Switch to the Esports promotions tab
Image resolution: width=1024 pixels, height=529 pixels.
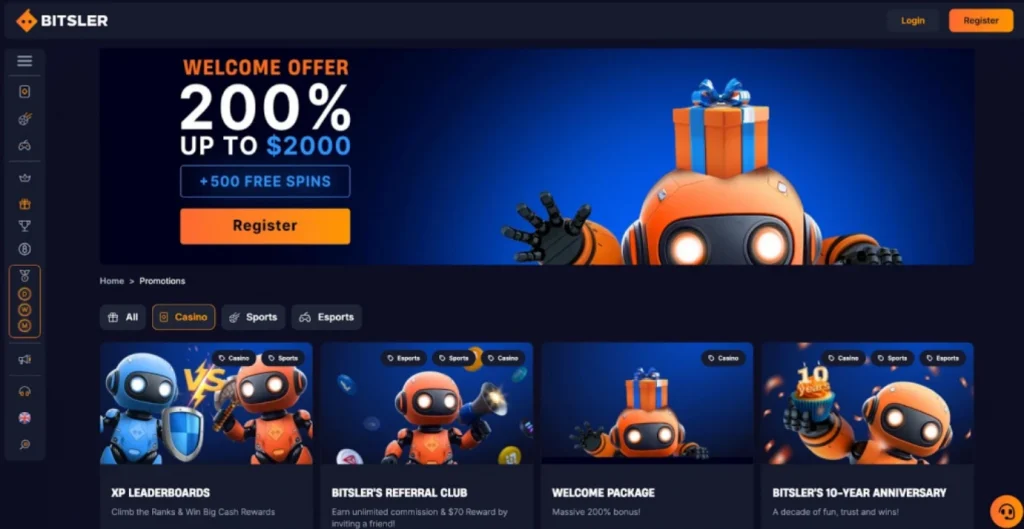tap(327, 317)
